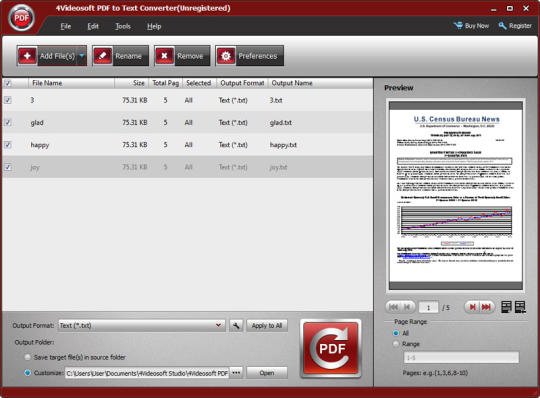Open the Output Format dropdown
Viewport: 540px width, 398px height.
pos(142,325)
